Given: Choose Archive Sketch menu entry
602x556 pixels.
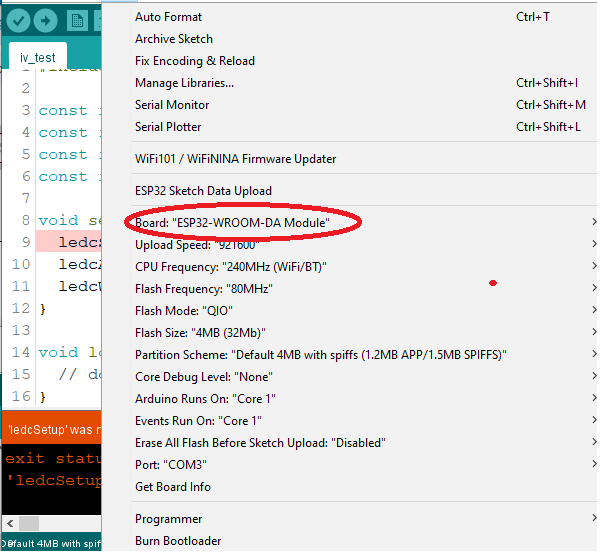Looking at the screenshot, I should coord(174,39).
